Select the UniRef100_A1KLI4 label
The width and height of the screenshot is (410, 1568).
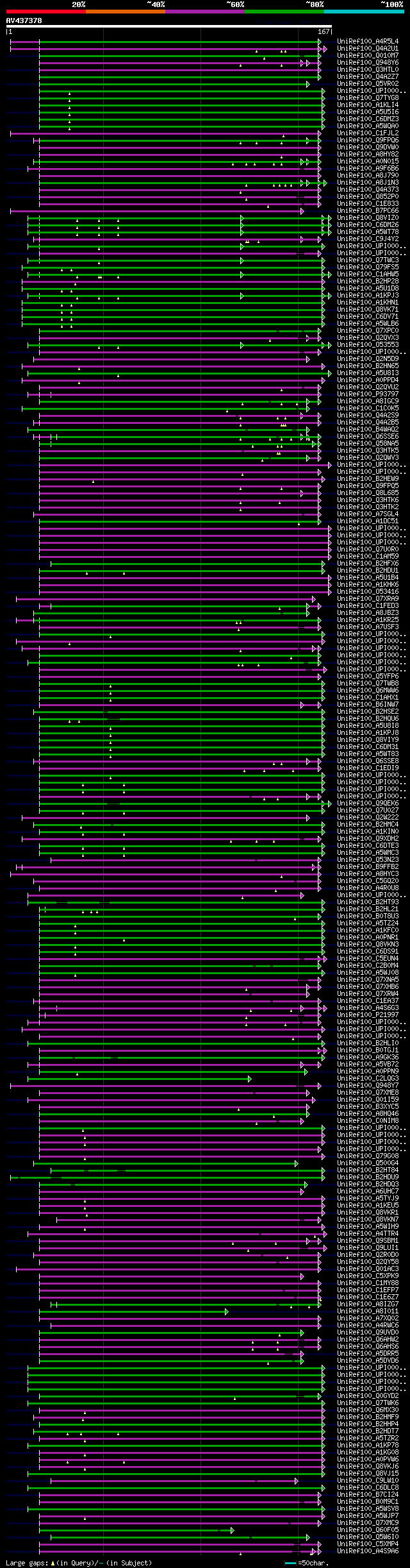368,105
